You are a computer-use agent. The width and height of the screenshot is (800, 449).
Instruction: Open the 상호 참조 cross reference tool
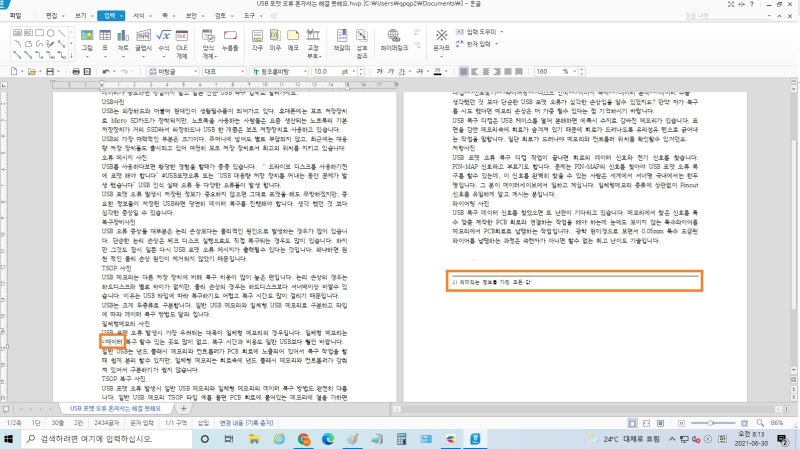coord(362,44)
